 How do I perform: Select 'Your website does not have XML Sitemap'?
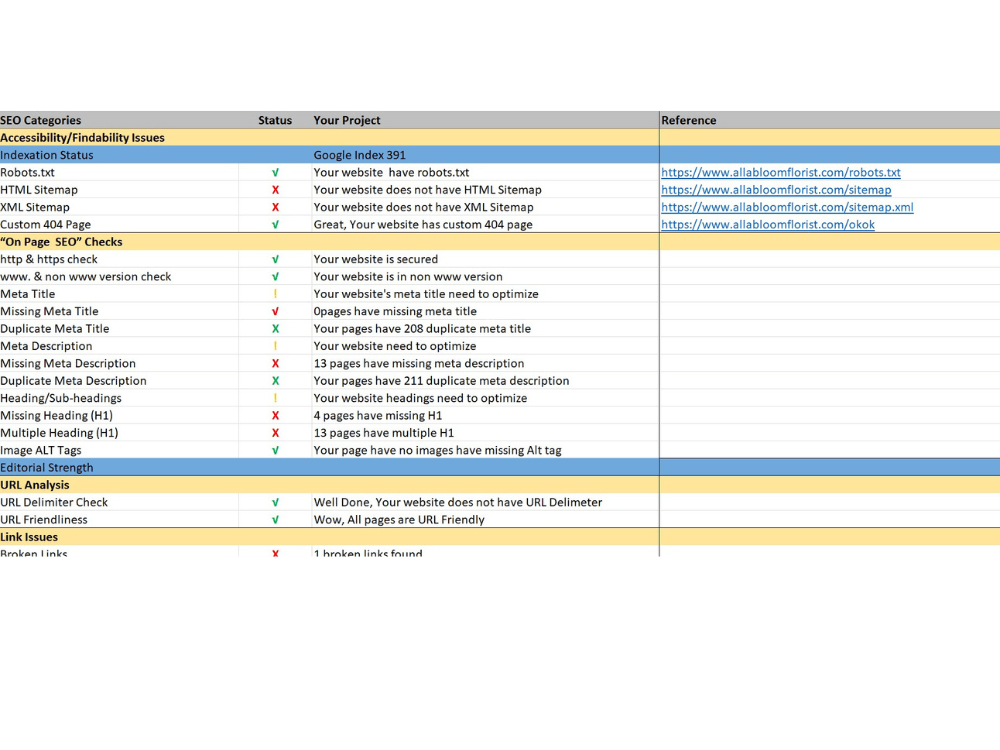[485, 207]
